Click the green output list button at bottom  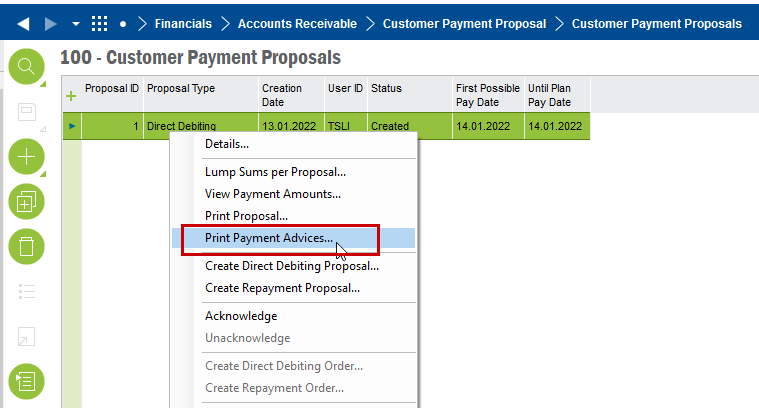click(26, 381)
